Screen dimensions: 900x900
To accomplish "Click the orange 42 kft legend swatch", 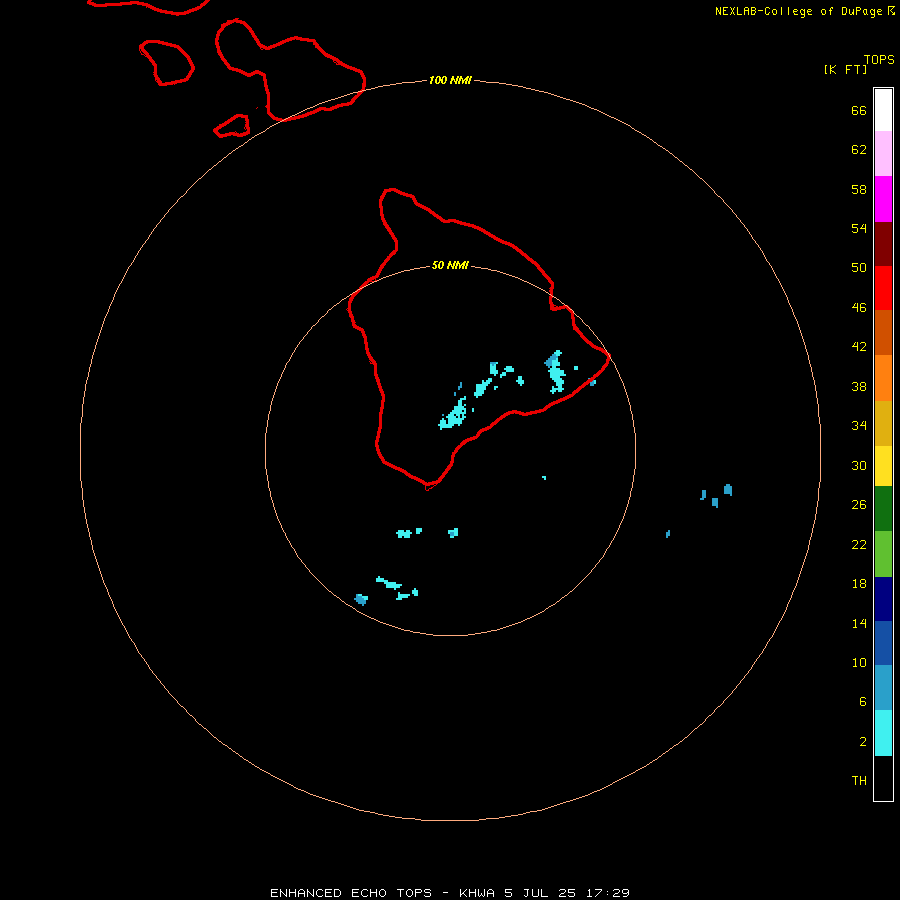I will pyautogui.click(x=883, y=378).
